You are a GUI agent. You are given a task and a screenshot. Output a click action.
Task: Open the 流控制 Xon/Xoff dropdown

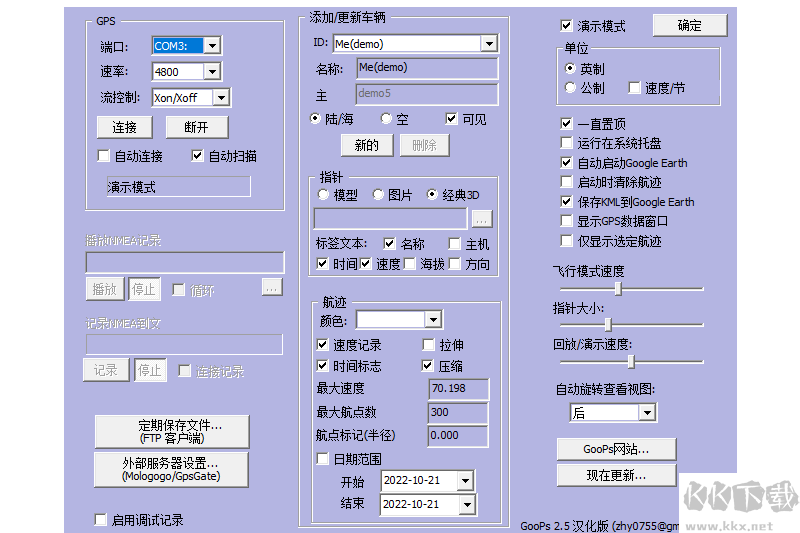pos(221,98)
